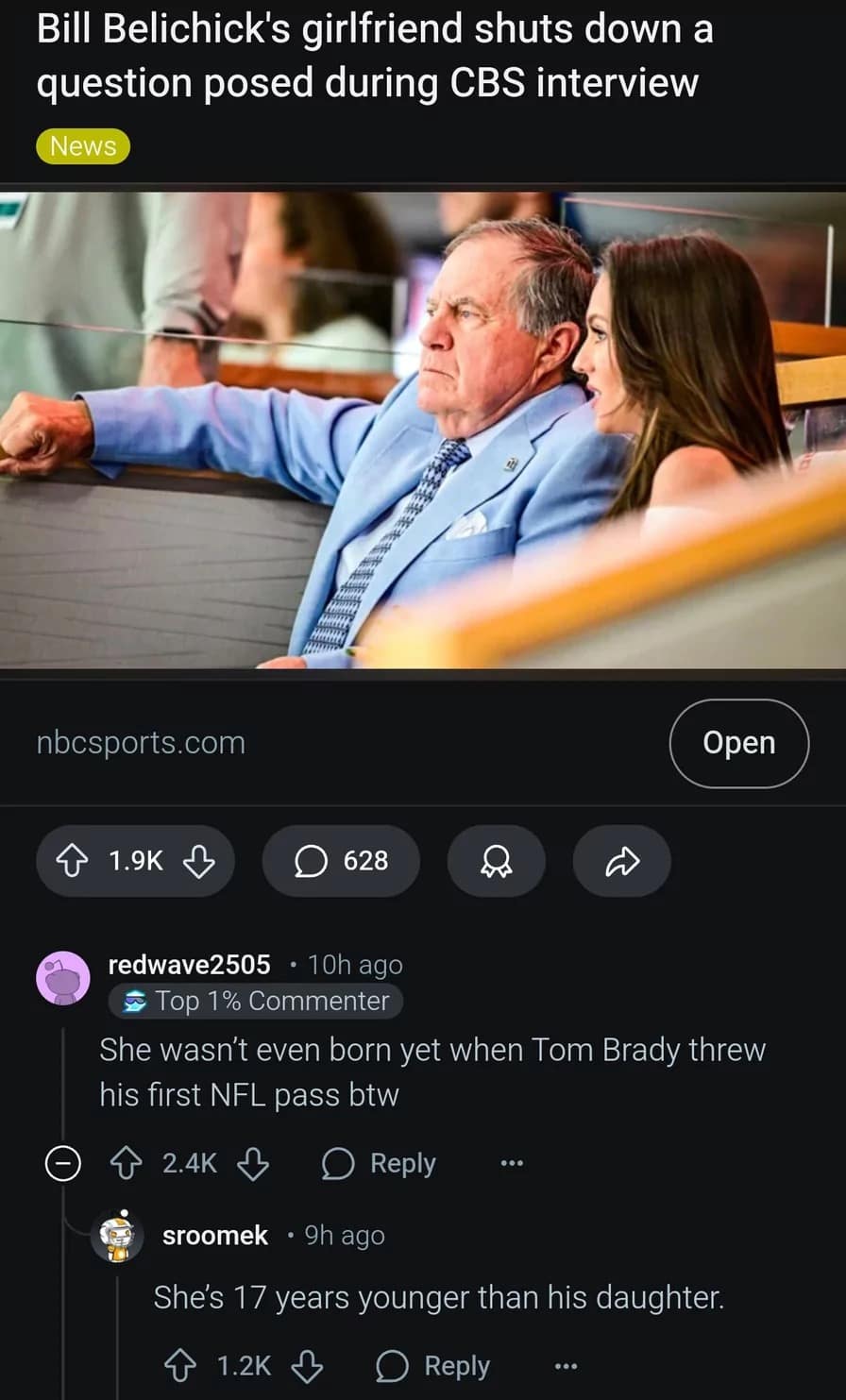Open the overflow menu on sroomek's comment
The image size is (846, 1400).
[x=564, y=1365]
